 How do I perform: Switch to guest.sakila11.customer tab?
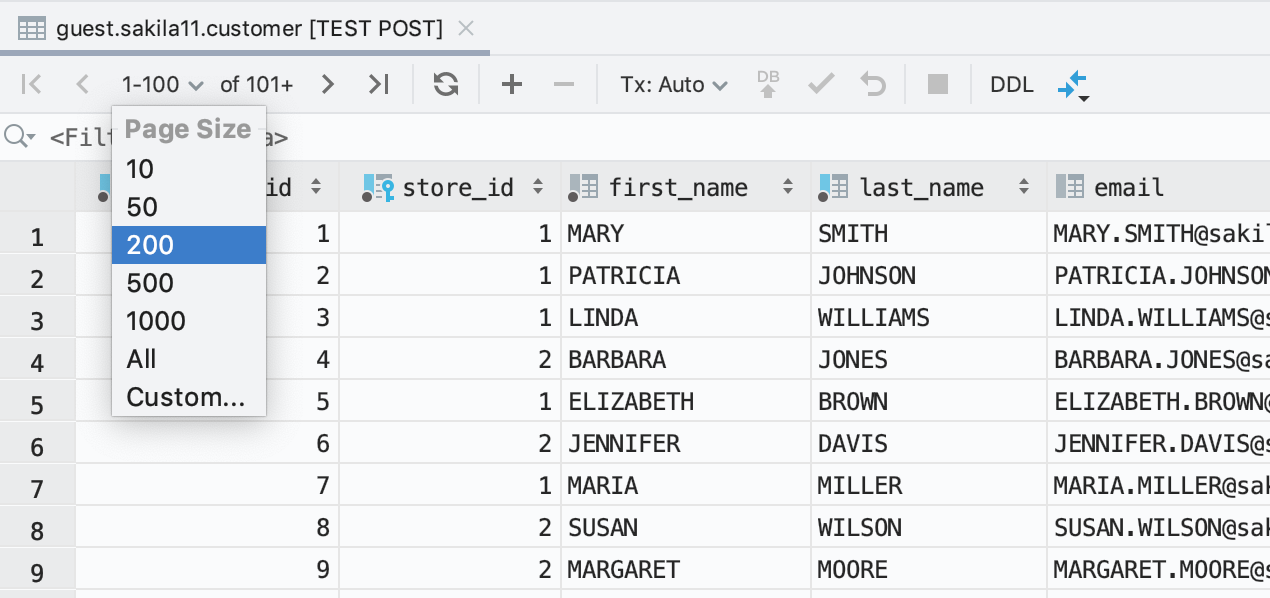[245, 29]
